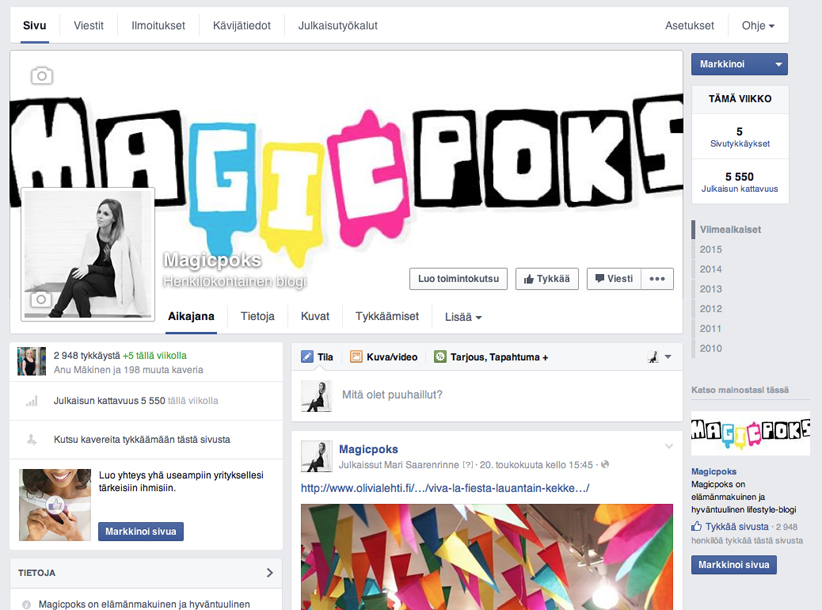The height and width of the screenshot is (610, 822).
Task: Open the Kävijätiedot tab
Action: pyautogui.click(x=242, y=26)
